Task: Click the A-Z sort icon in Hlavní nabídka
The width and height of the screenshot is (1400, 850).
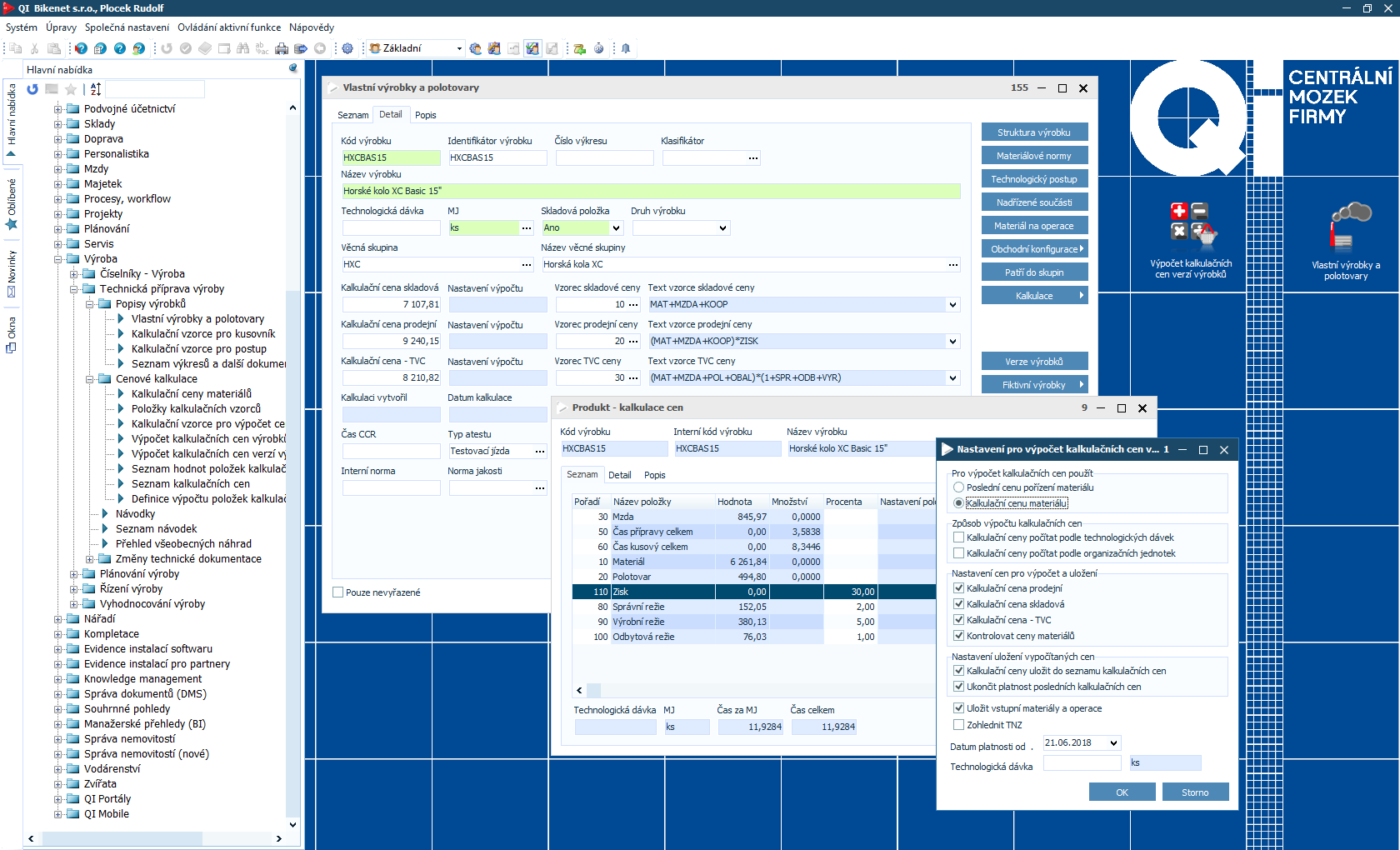Action: (96, 89)
